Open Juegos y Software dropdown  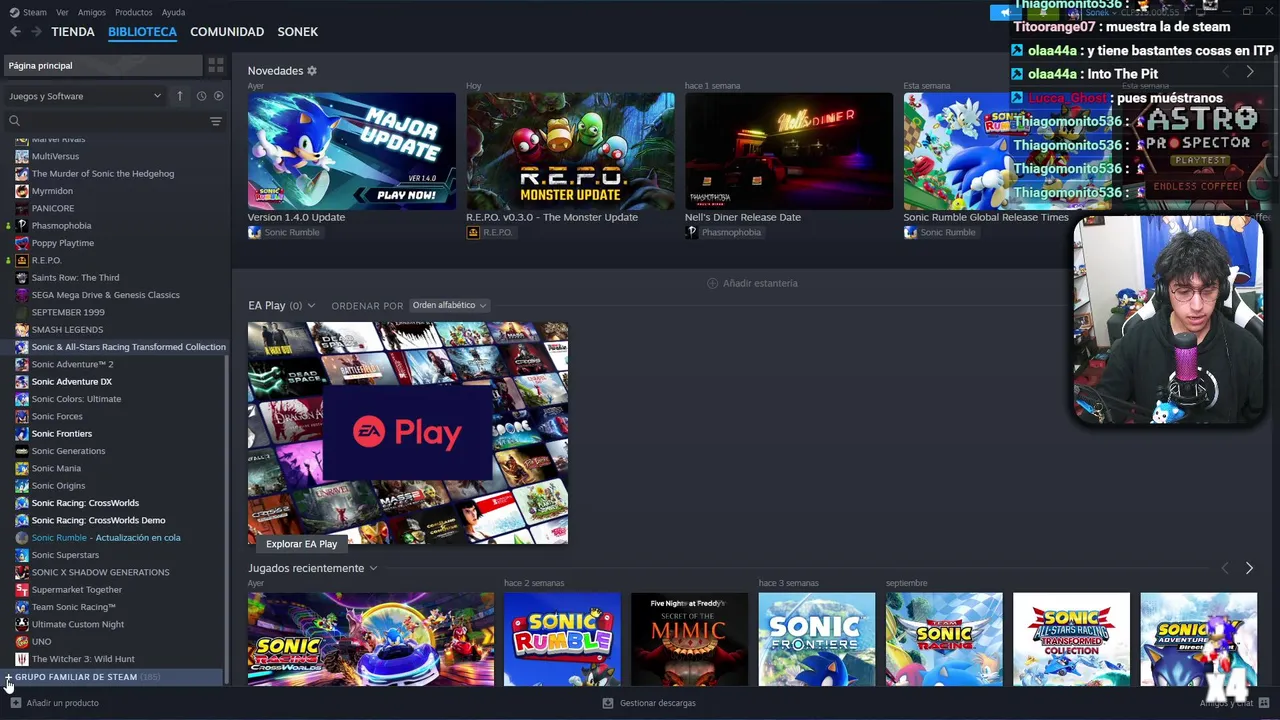tap(85, 96)
